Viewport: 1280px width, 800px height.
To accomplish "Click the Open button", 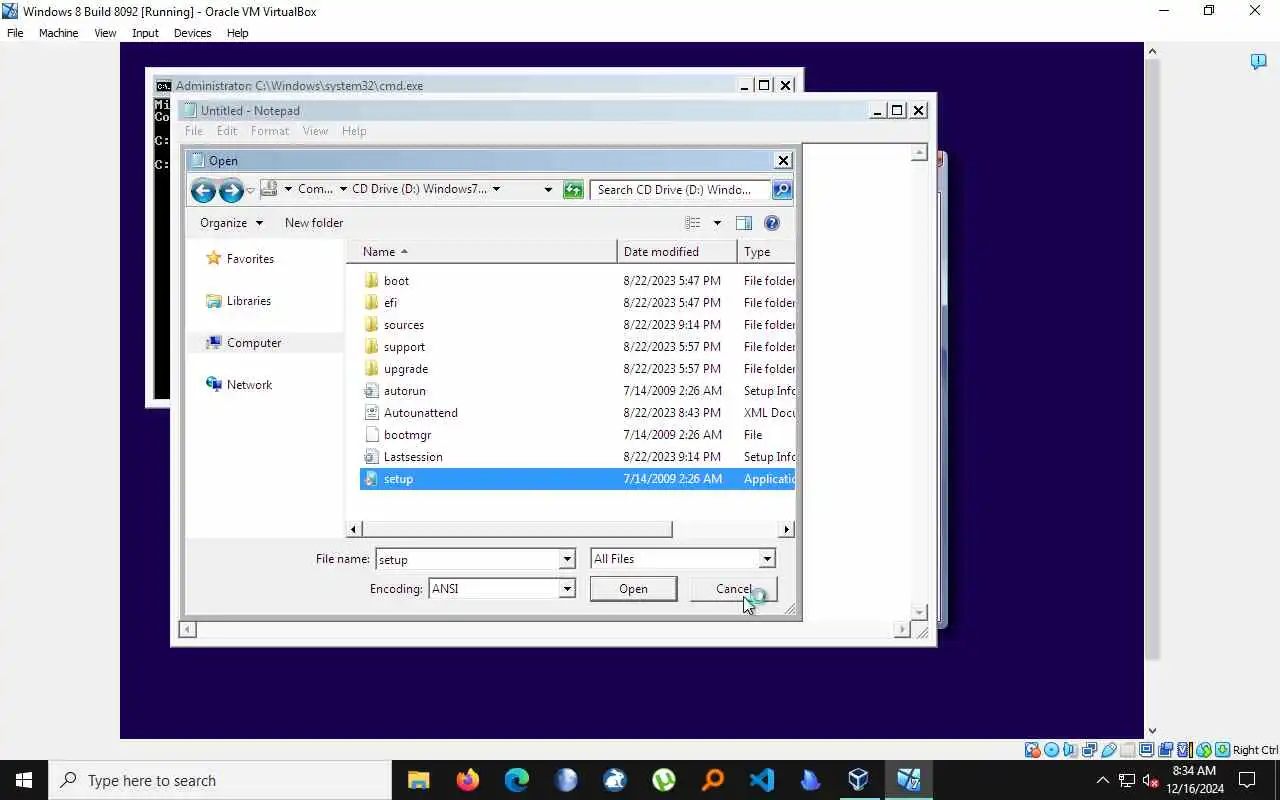I will click(633, 589).
